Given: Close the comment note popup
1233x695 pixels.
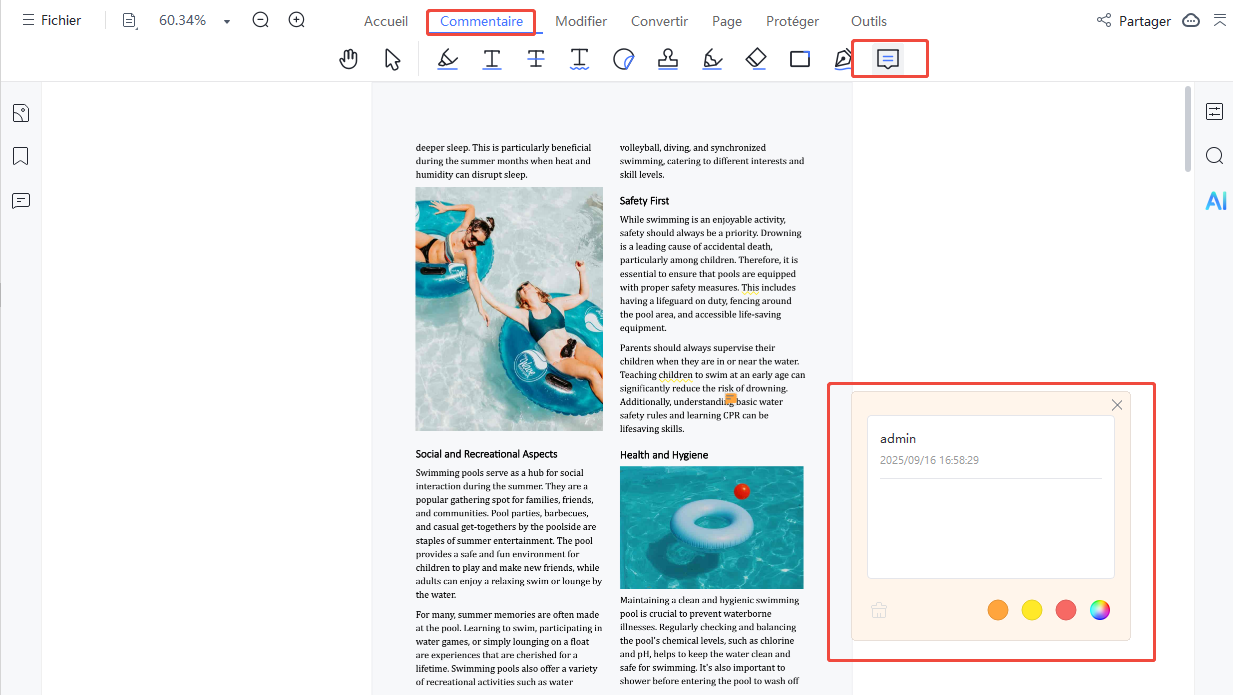Looking at the screenshot, I should coord(1117,405).
